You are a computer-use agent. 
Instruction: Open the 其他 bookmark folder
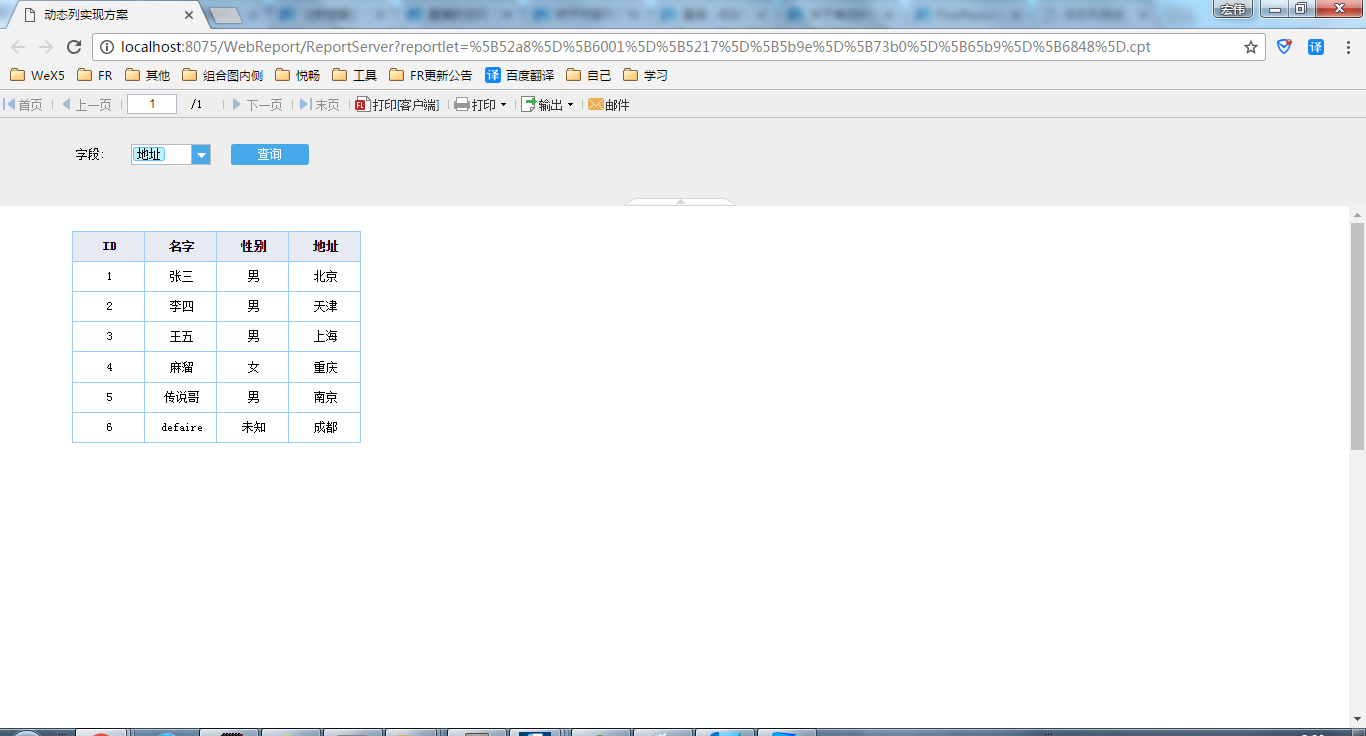(147, 75)
